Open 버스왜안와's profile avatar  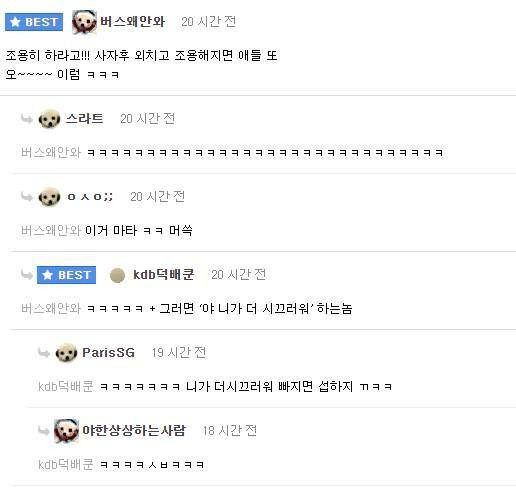(x=84, y=22)
